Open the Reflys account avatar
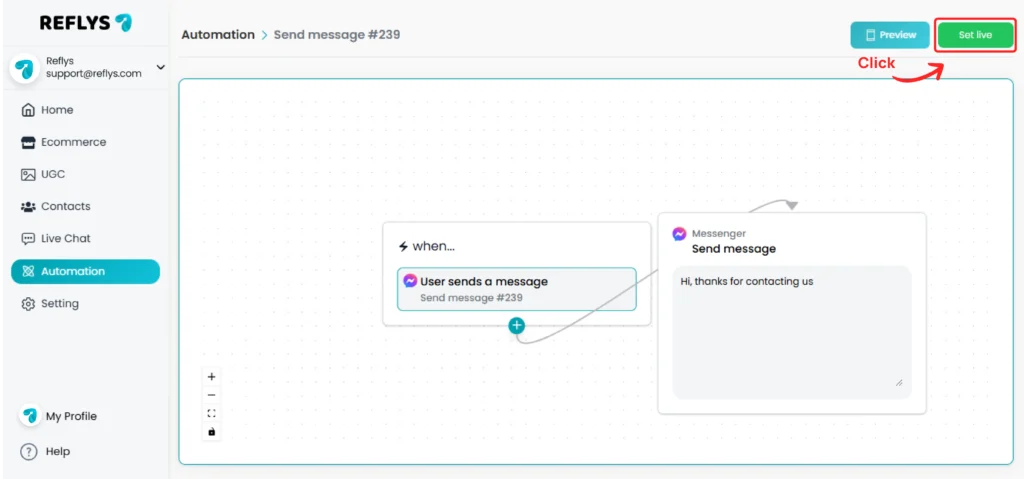 click(x=24, y=67)
